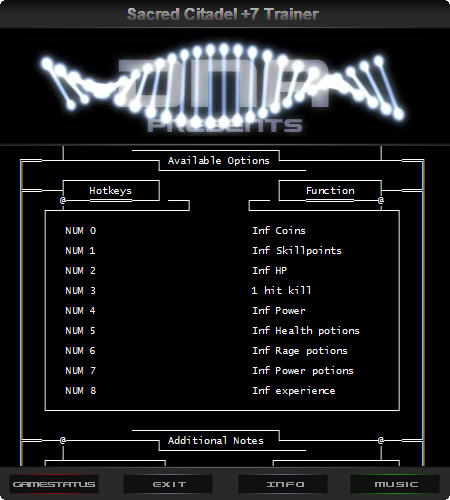Click Inf HP function text
The width and height of the screenshot is (450, 500).
(269, 271)
